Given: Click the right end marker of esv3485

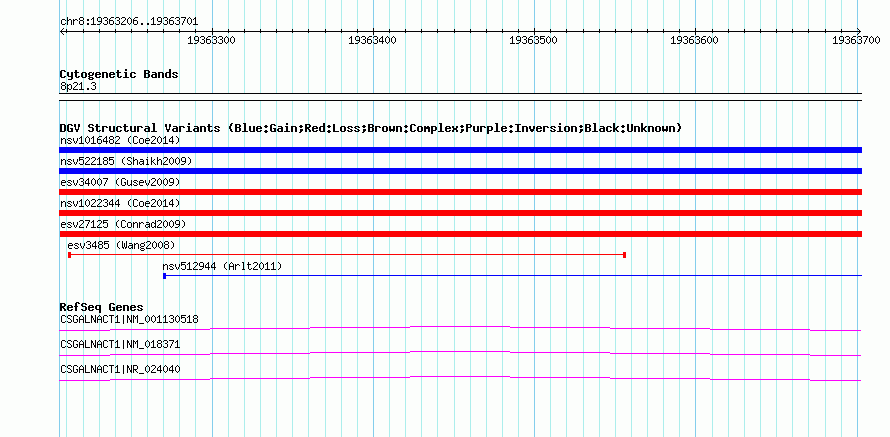Looking at the screenshot, I should click(624, 255).
